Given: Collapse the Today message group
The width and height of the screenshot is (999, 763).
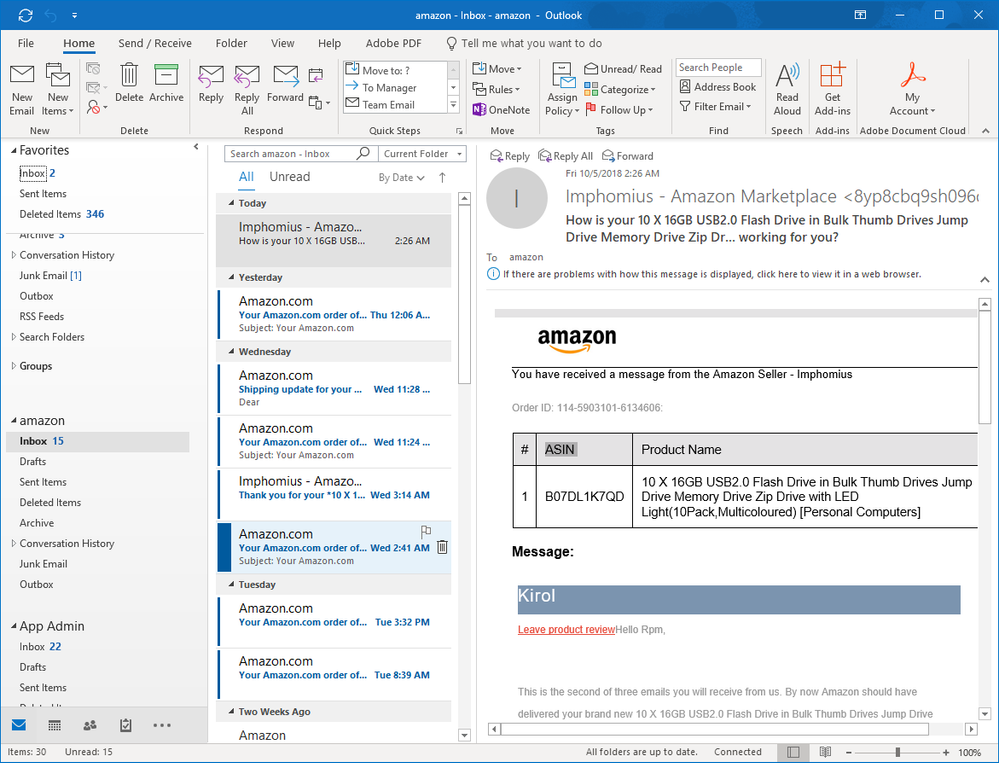Looking at the screenshot, I should point(231,203).
